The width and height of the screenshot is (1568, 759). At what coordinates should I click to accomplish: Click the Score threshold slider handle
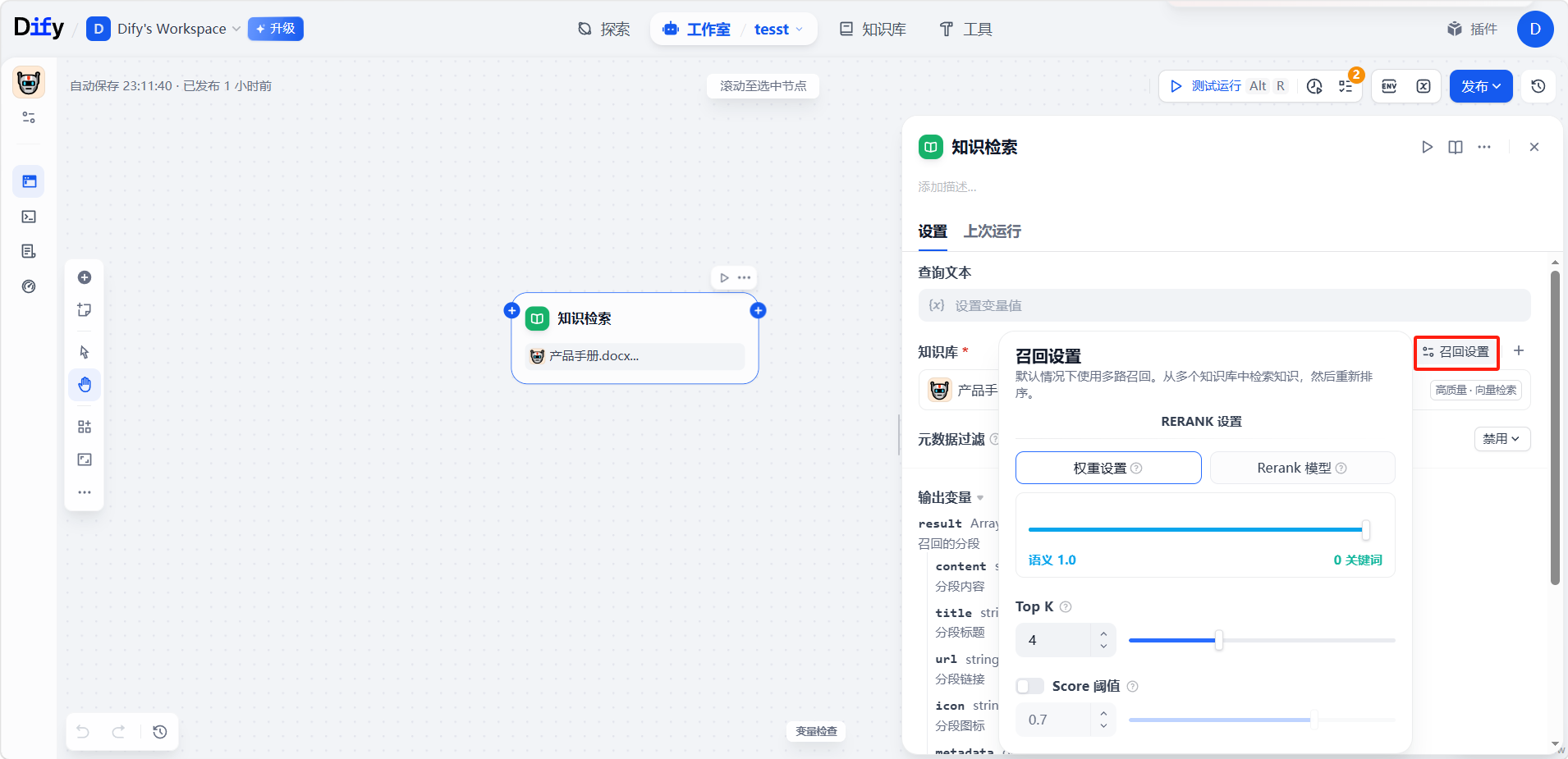(x=1314, y=720)
